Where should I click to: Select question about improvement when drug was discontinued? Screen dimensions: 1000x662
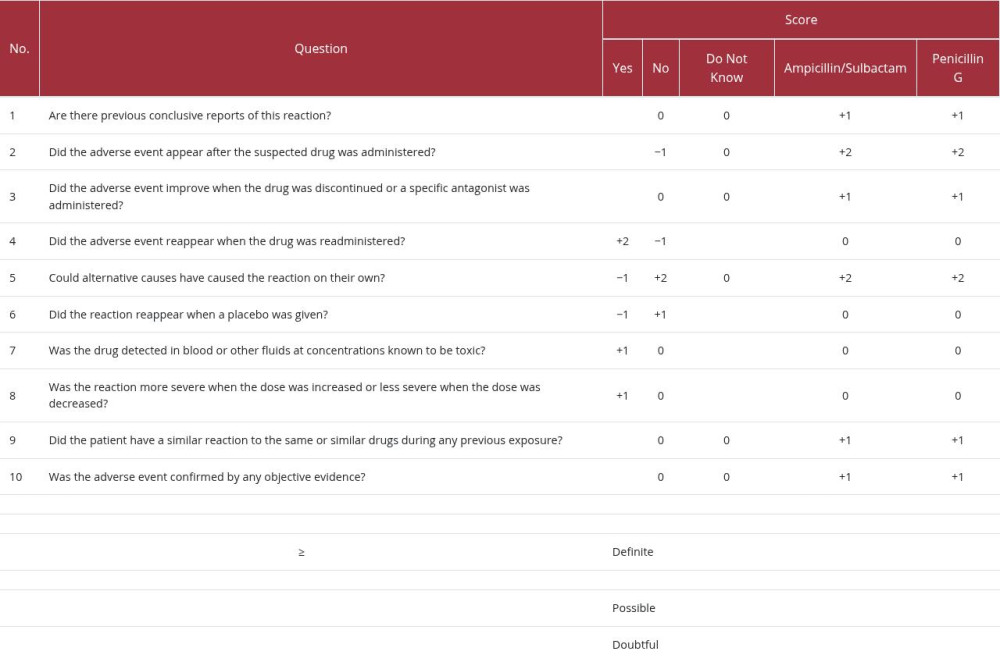(289, 196)
